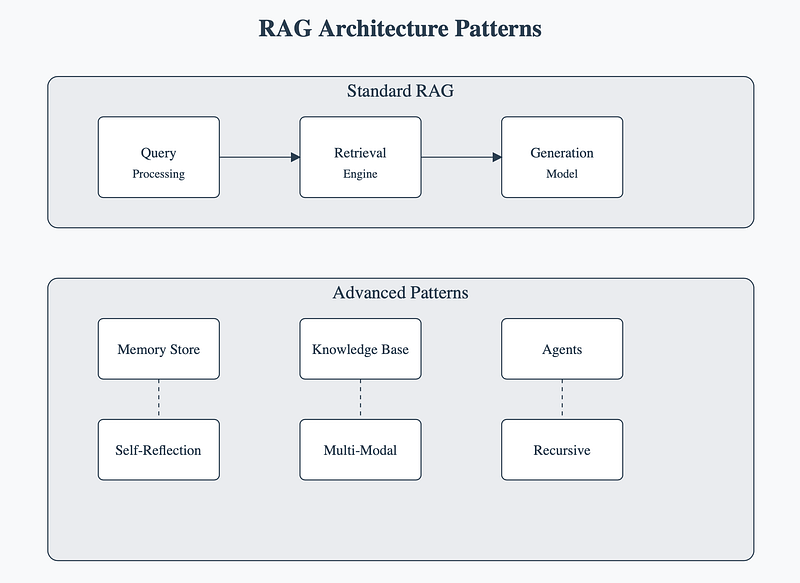Click the RAG Architecture Patterns title
The image size is (800, 583).
(x=400, y=29)
